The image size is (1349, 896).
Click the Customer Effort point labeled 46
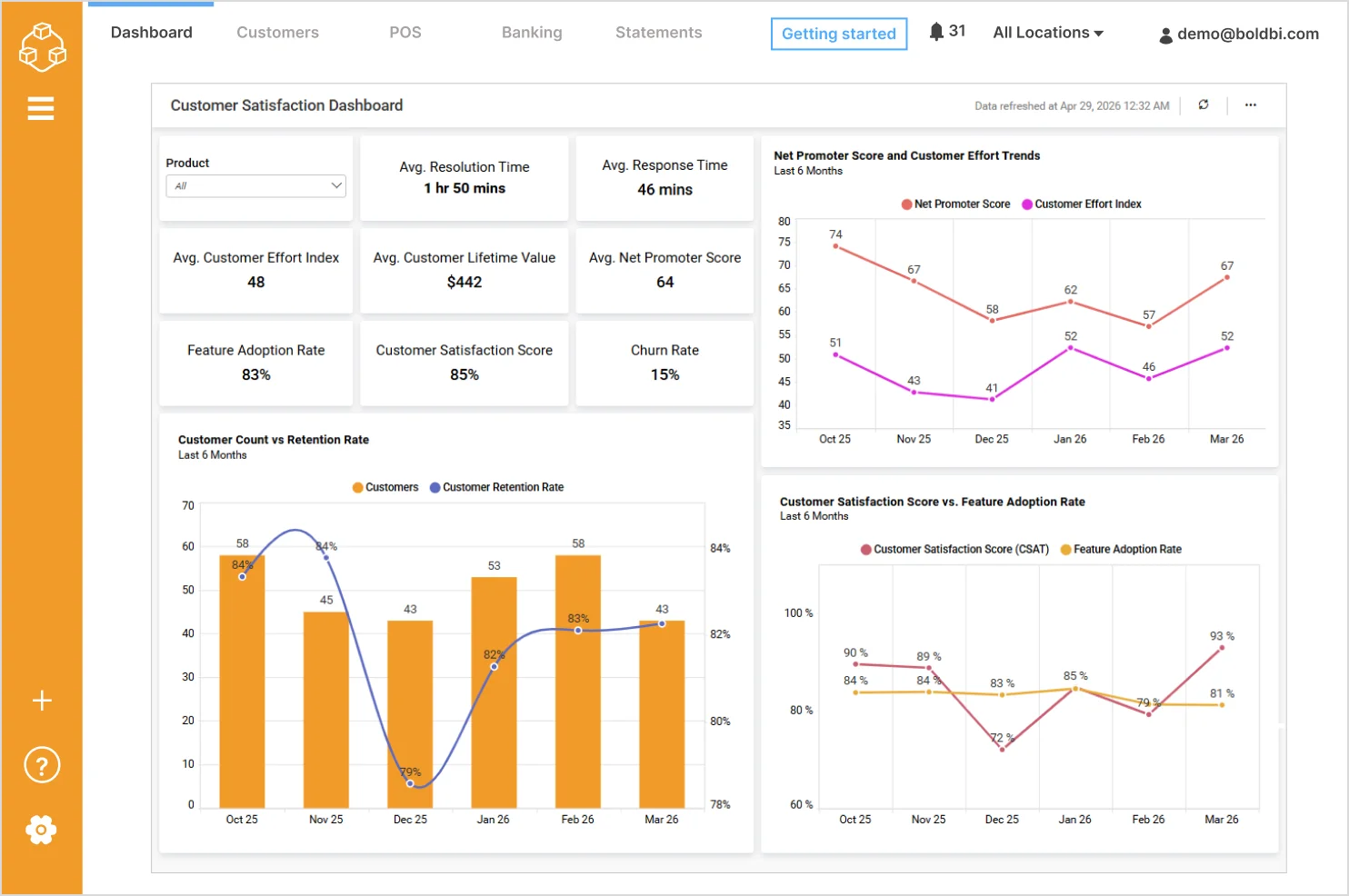tap(1149, 378)
